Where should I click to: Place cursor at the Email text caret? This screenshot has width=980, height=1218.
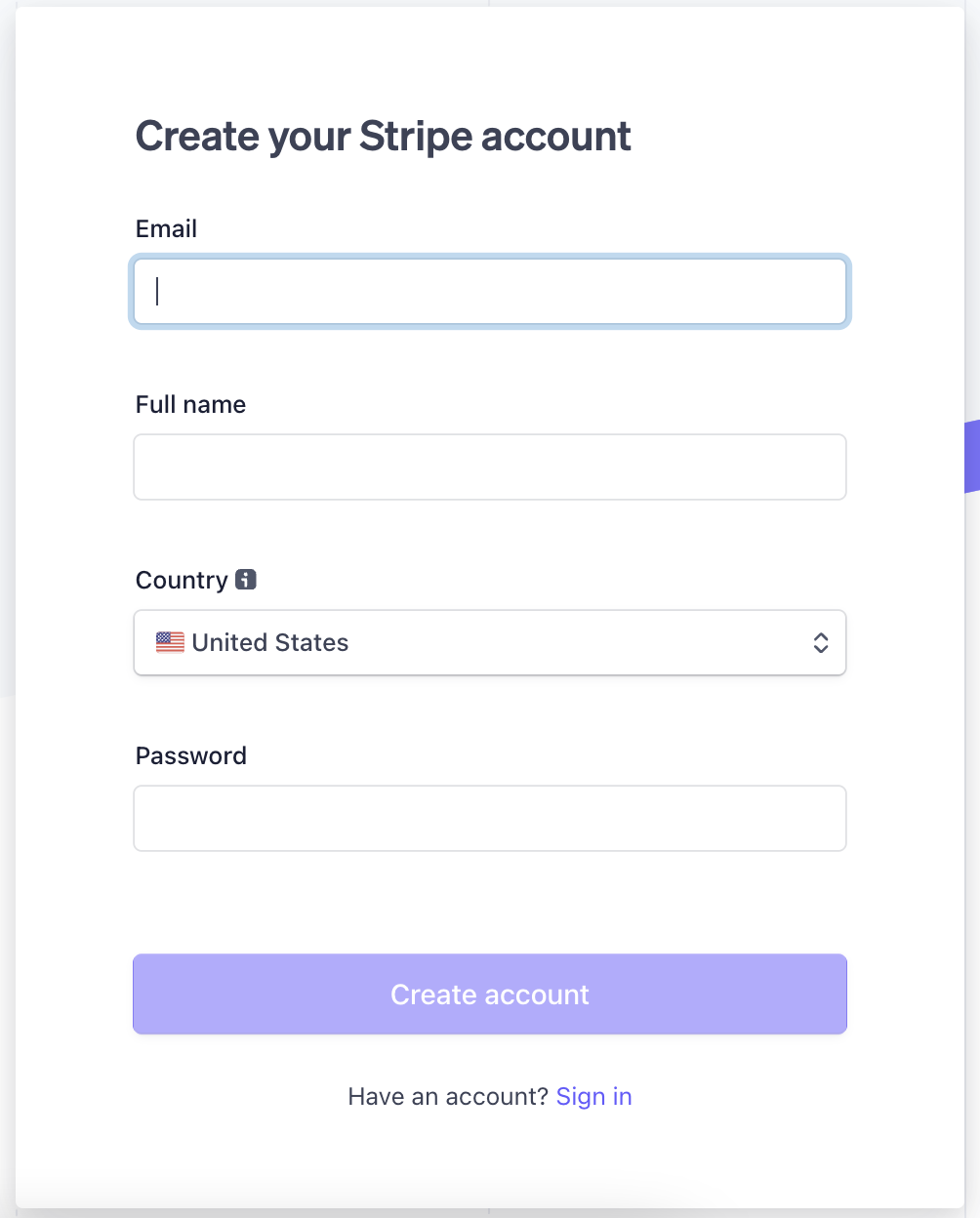coord(157,291)
